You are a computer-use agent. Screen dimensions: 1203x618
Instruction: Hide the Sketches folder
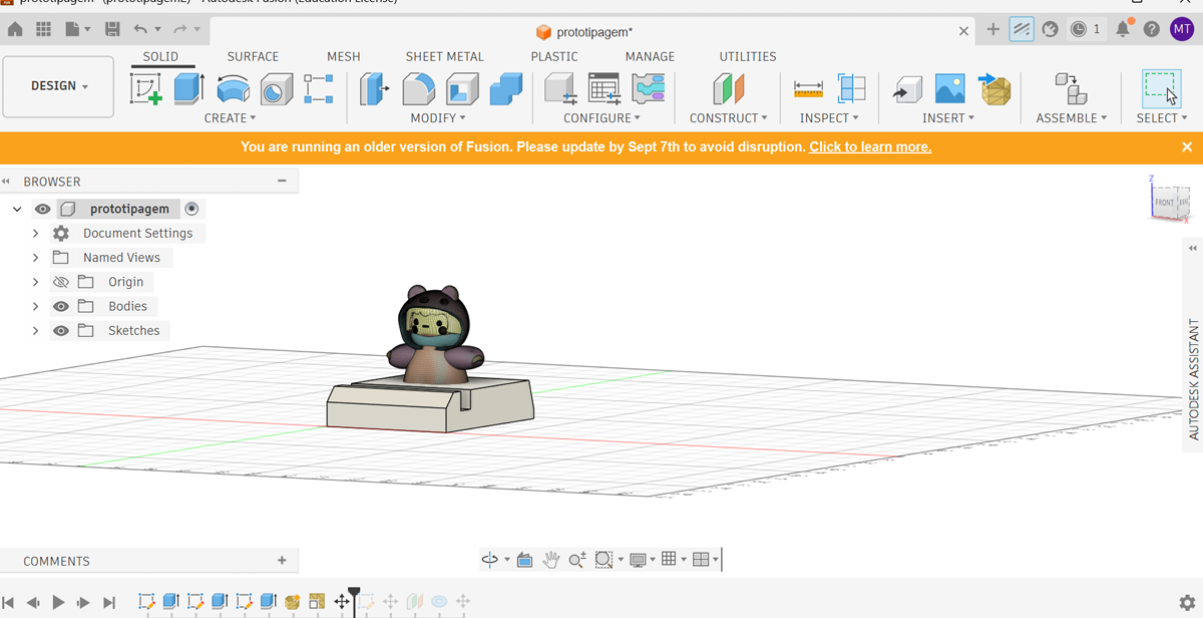(x=61, y=330)
